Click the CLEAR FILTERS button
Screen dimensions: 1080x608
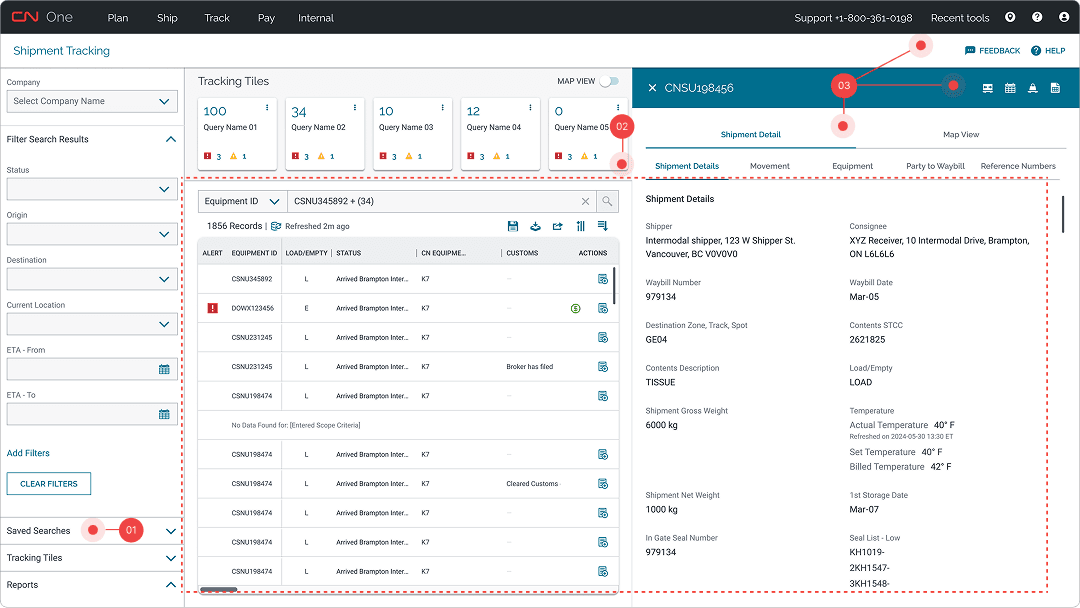click(49, 483)
